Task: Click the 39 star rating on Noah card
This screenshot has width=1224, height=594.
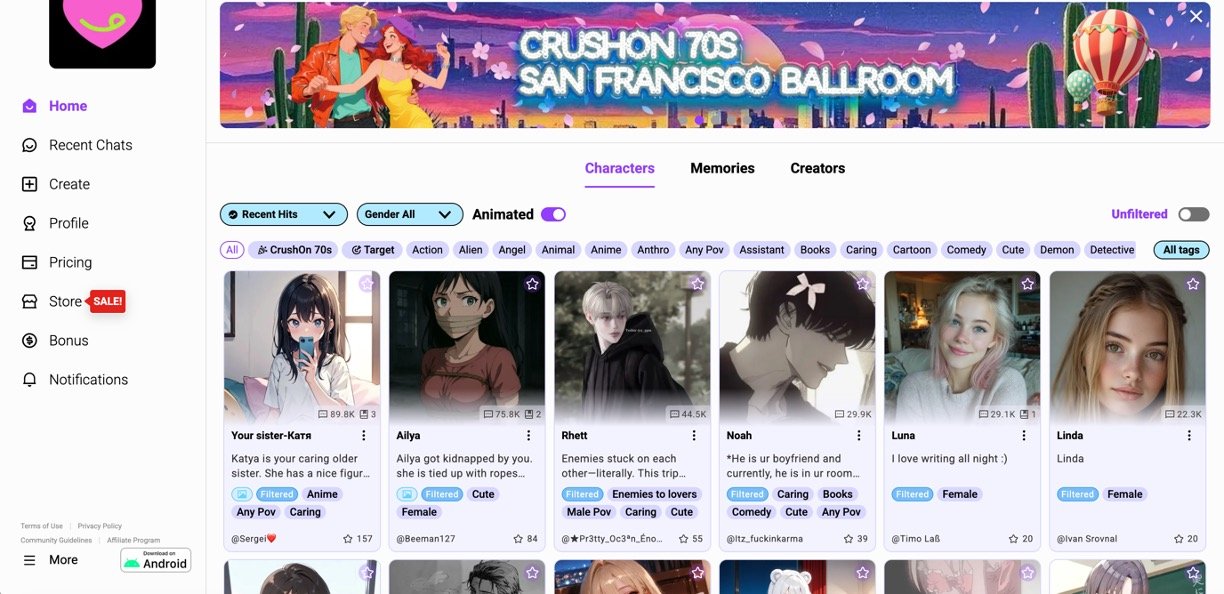Action: tap(855, 539)
